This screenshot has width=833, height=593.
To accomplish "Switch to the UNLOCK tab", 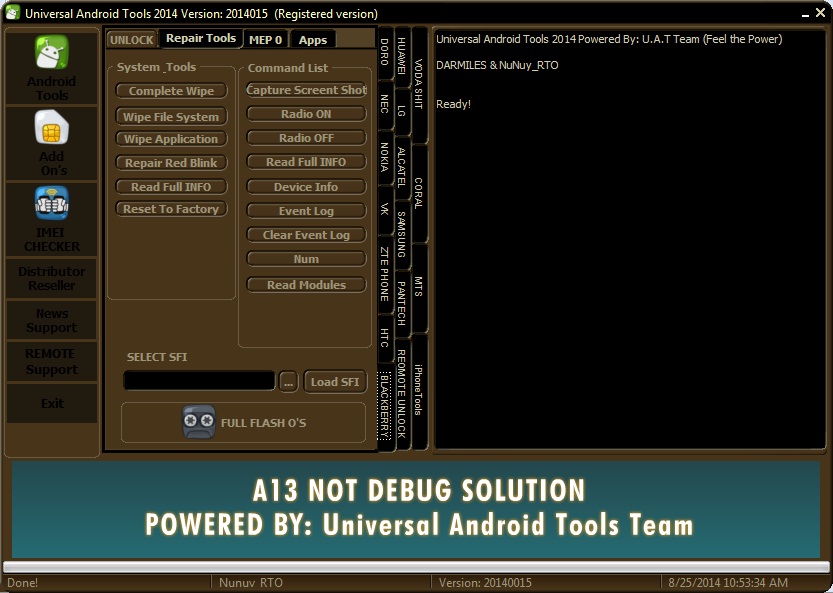I will point(131,40).
